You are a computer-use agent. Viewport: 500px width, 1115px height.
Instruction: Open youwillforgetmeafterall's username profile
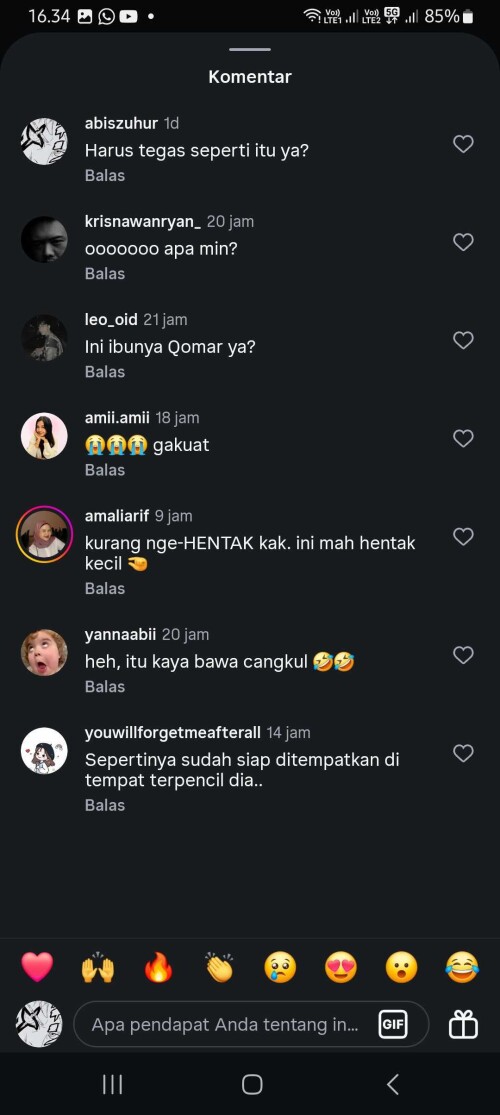(x=174, y=732)
